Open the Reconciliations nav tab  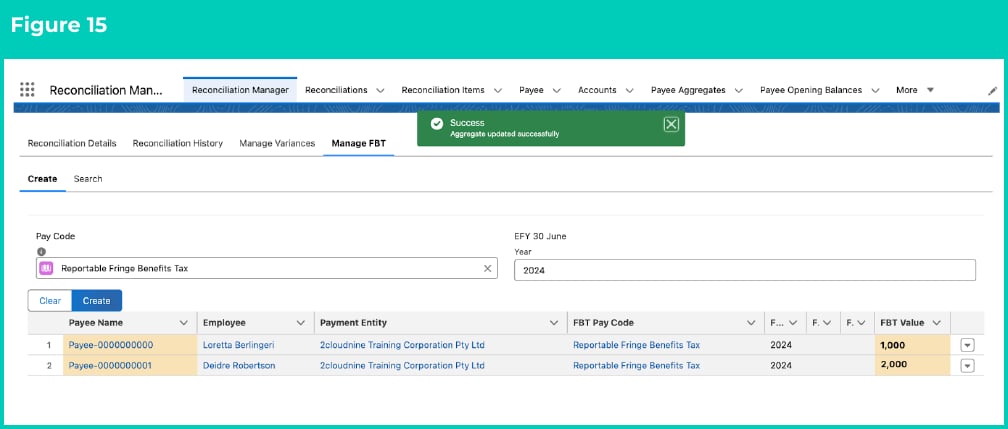(336, 90)
